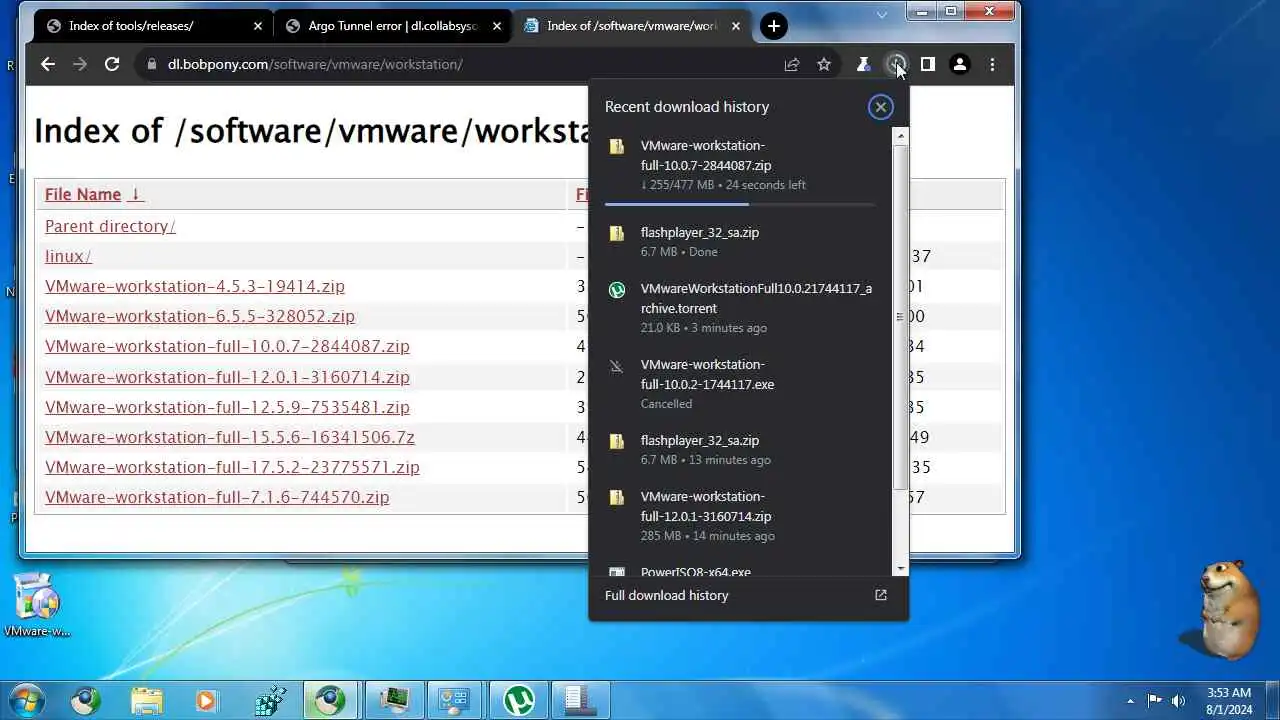Select the Index of /software/vmware tab

tap(632, 26)
